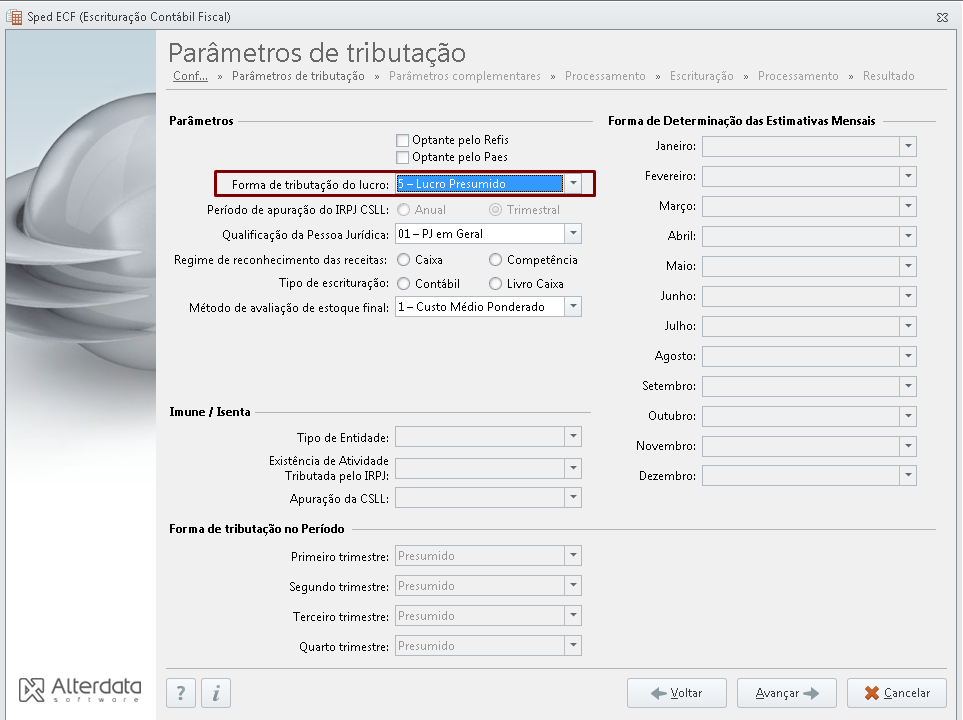Screen dimensions: 963x720
Task: Choose Competência revenue recognition regime
Action: (496, 260)
